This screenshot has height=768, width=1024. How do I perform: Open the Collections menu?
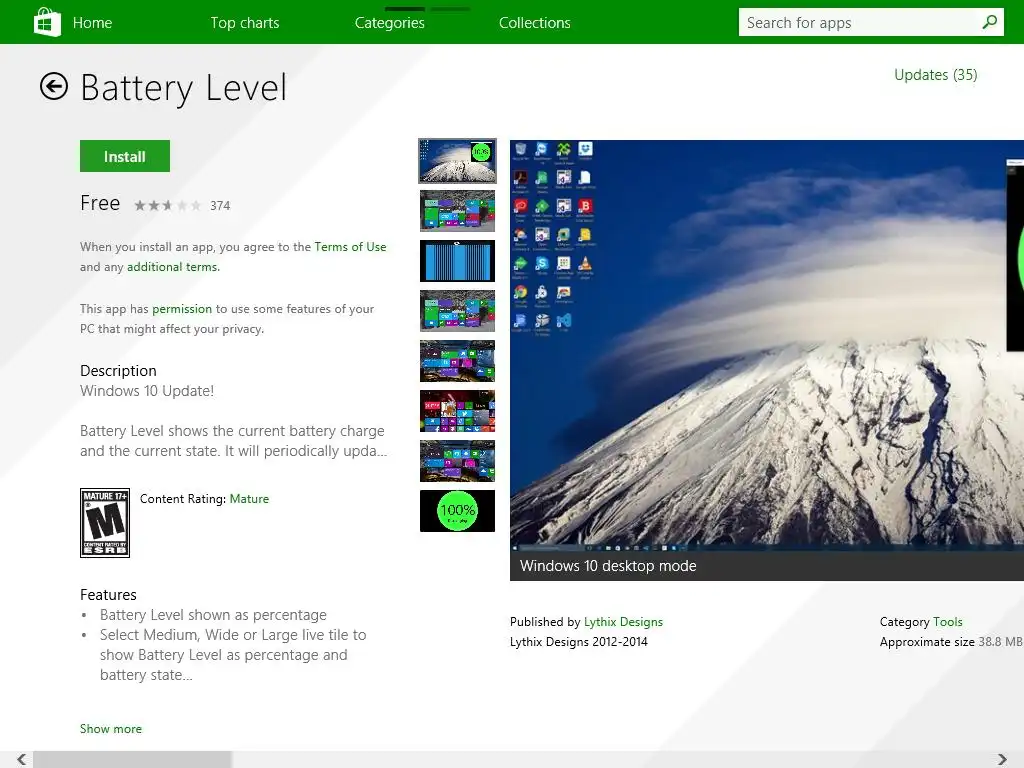[x=535, y=23]
